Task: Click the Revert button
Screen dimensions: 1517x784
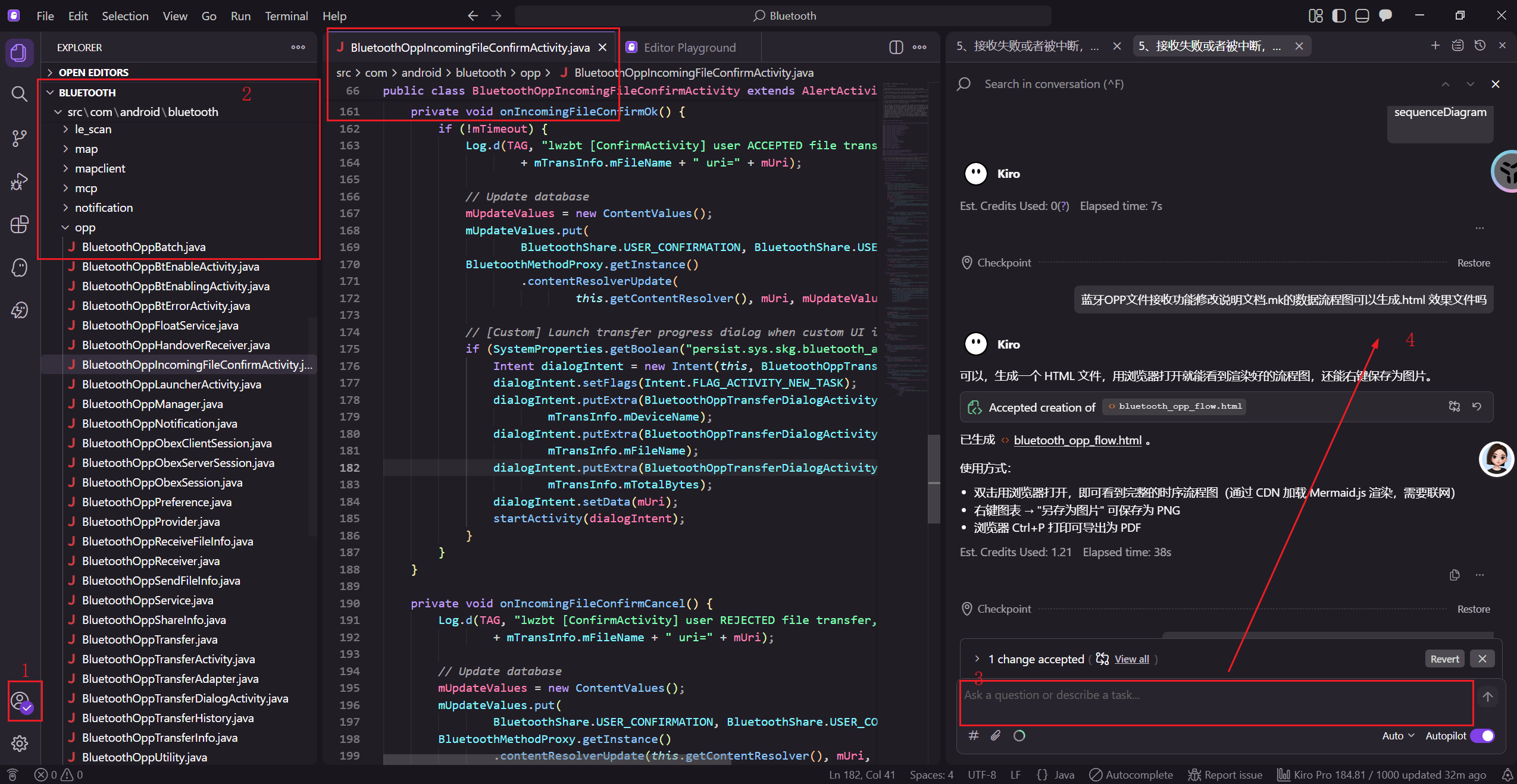Action: coord(1444,659)
